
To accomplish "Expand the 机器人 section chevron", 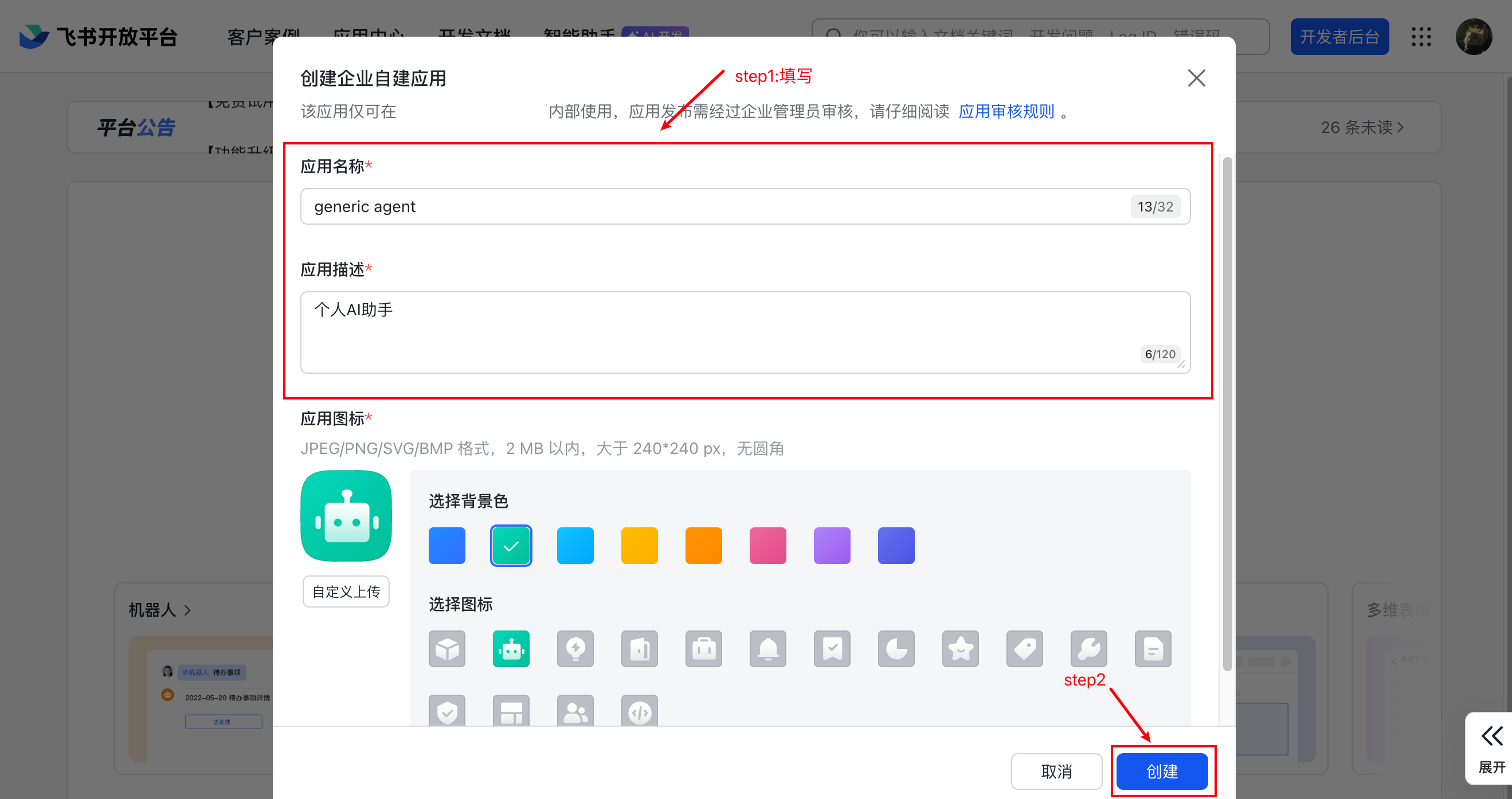I will point(187,610).
